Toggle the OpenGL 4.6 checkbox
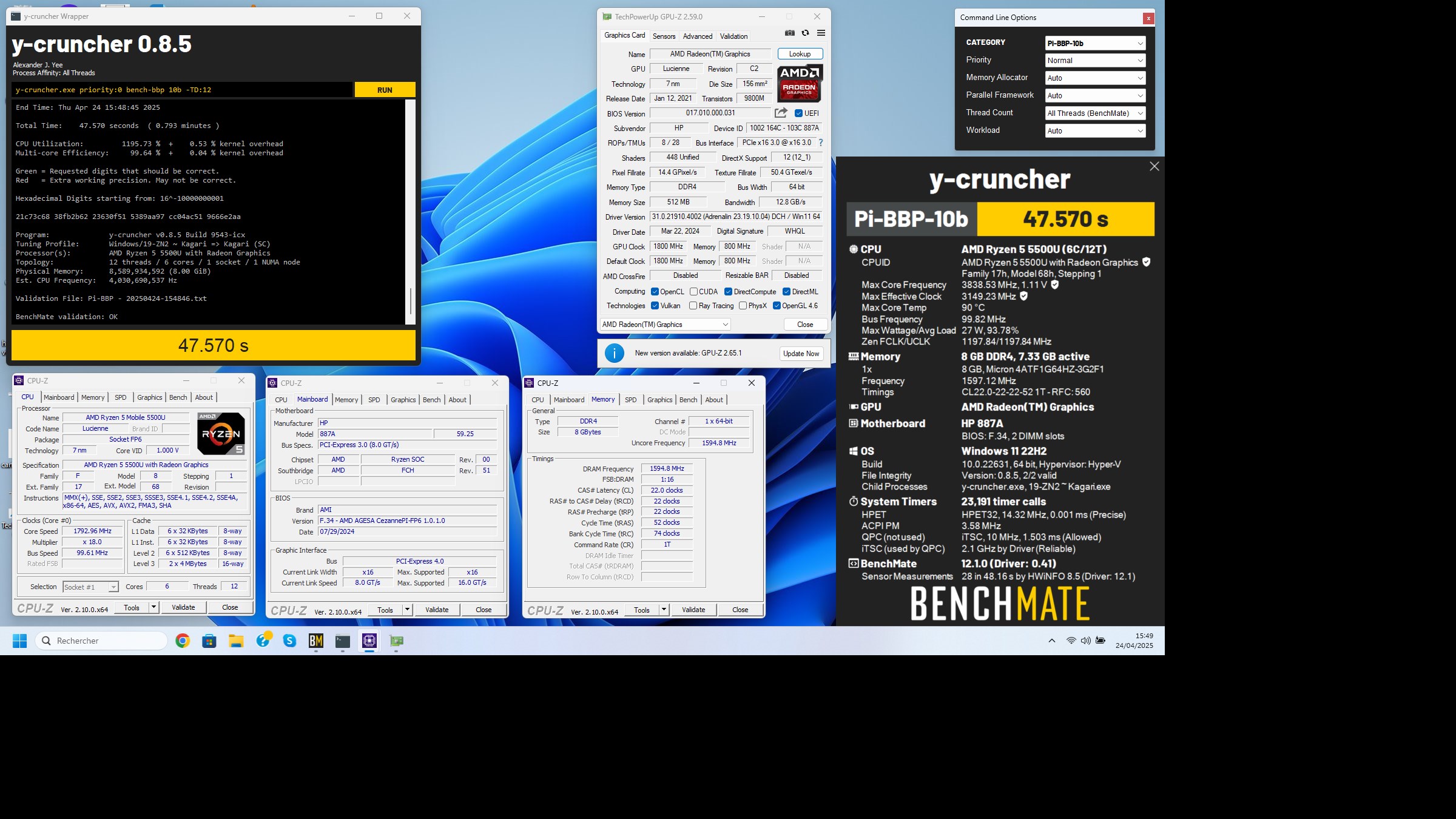Image resolution: width=1456 pixels, height=819 pixels. tap(777, 306)
